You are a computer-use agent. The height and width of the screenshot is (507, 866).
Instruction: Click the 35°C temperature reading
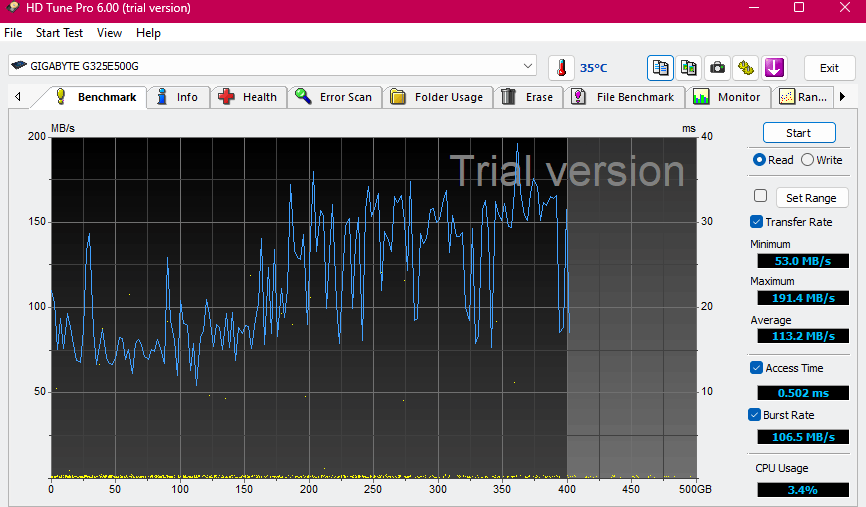tap(594, 68)
